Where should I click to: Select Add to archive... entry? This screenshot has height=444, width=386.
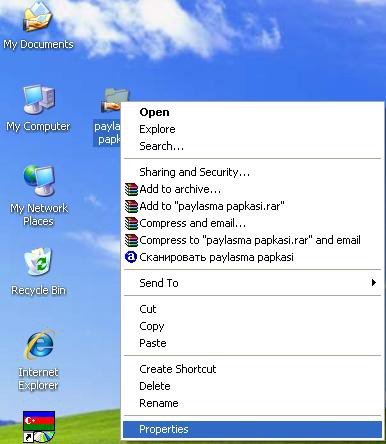point(252,189)
